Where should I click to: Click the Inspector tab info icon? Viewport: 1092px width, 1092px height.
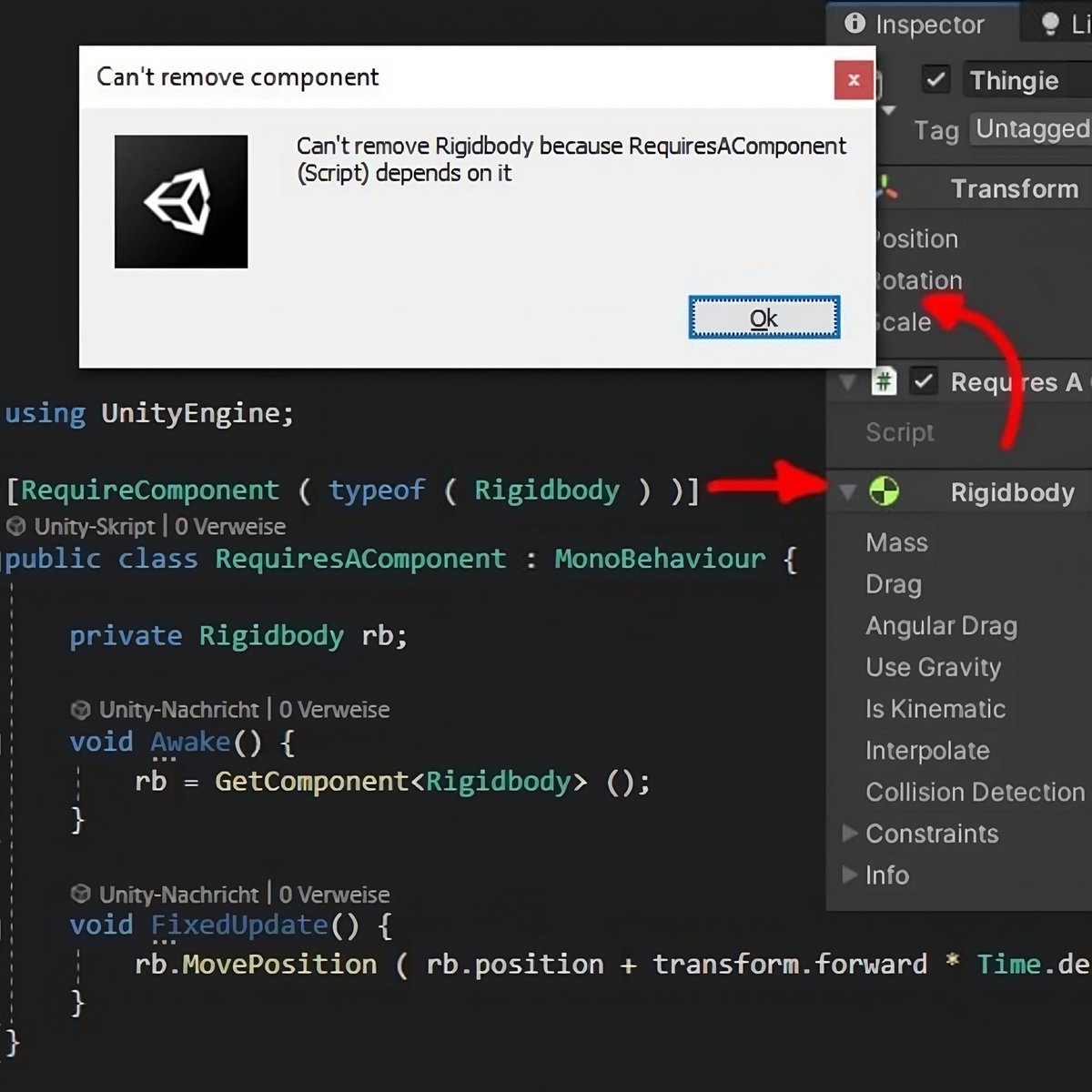[854, 24]
